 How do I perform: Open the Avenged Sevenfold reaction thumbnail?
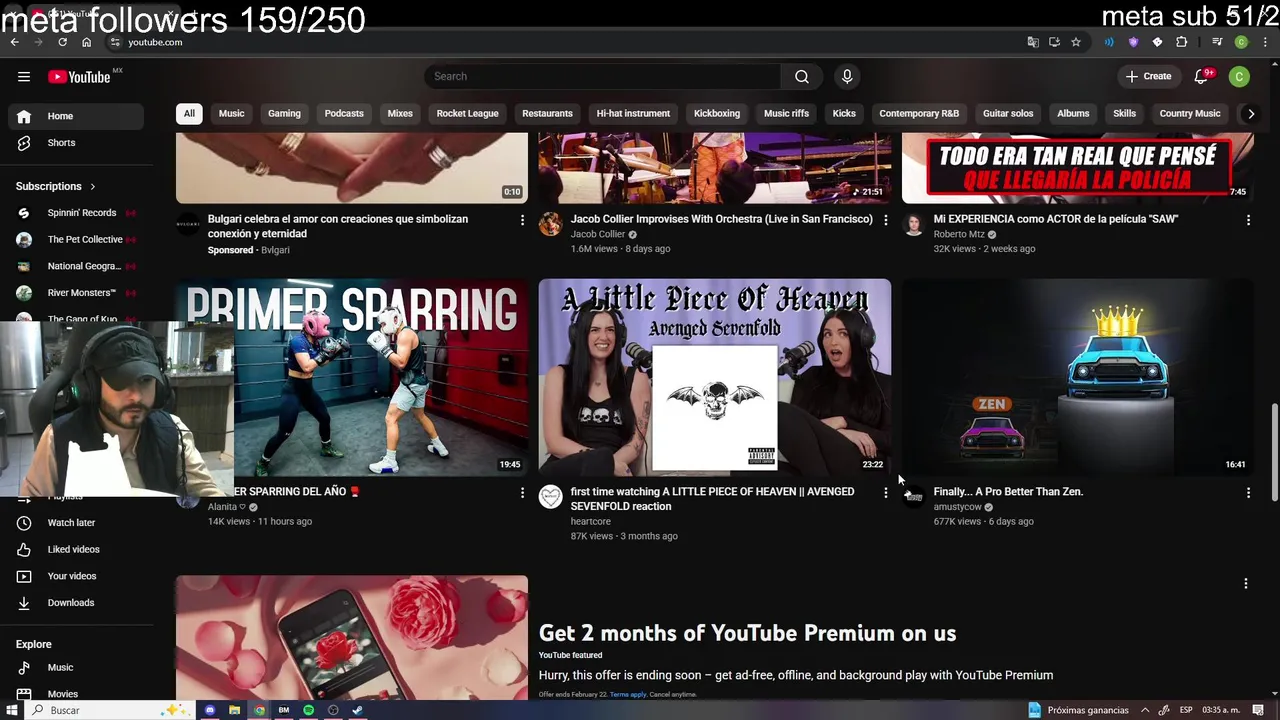tap(714, 377)
